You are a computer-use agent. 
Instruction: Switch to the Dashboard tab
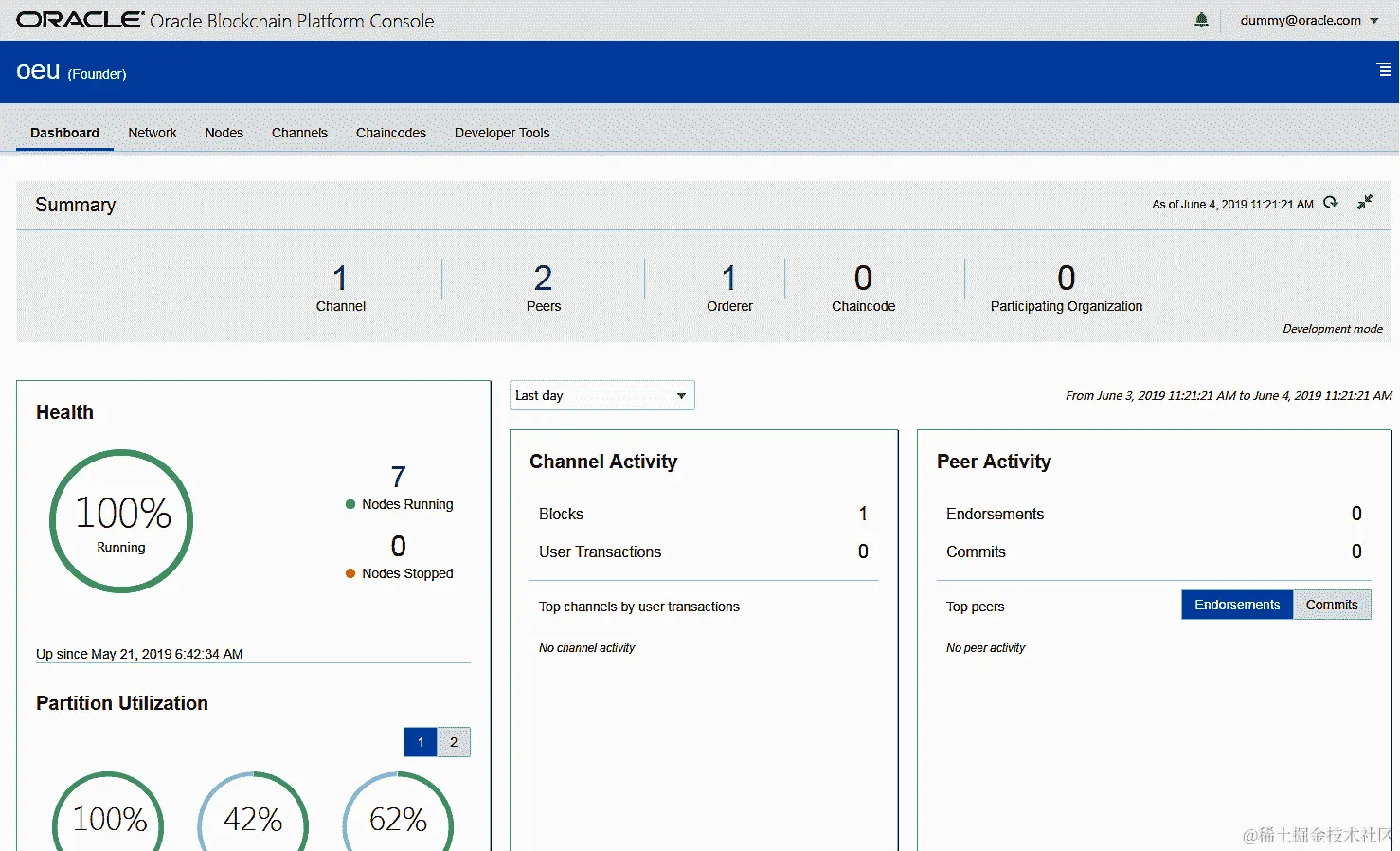(x=64, y=133)
